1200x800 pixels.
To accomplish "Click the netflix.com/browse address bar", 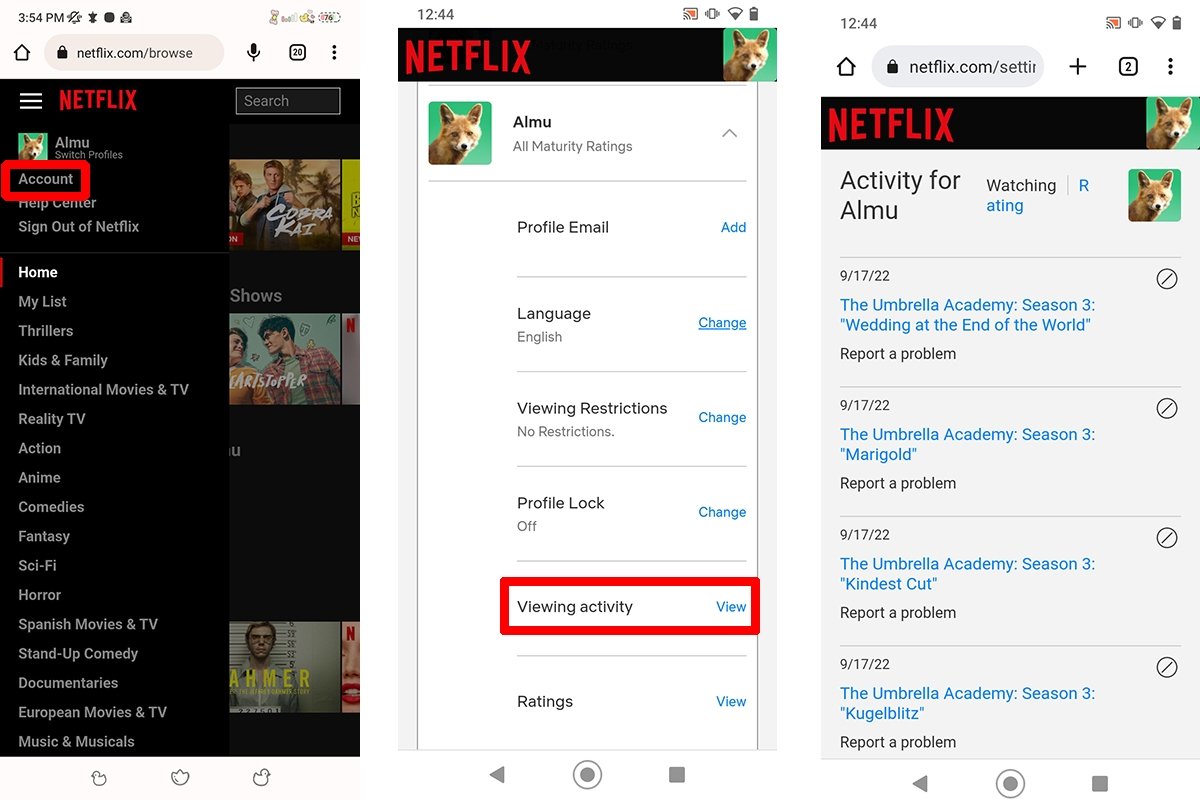I will 134,53.
